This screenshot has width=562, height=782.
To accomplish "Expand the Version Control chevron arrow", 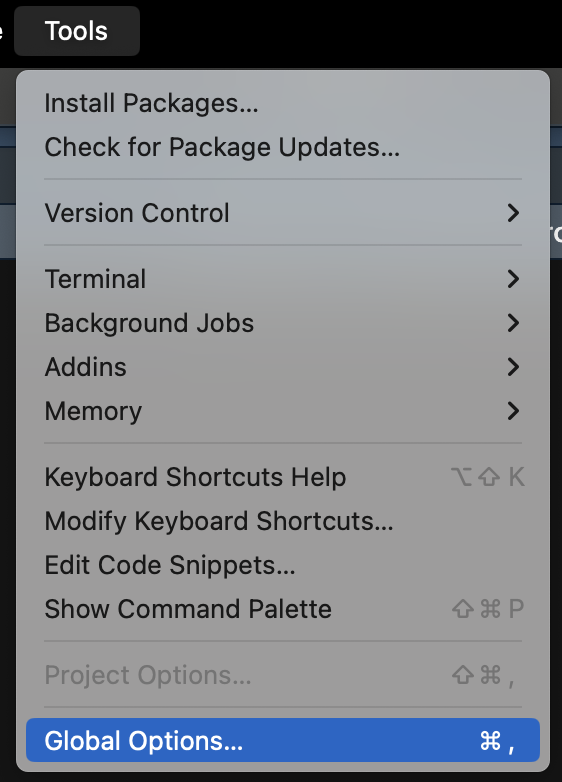I will [x=513, y=213].
